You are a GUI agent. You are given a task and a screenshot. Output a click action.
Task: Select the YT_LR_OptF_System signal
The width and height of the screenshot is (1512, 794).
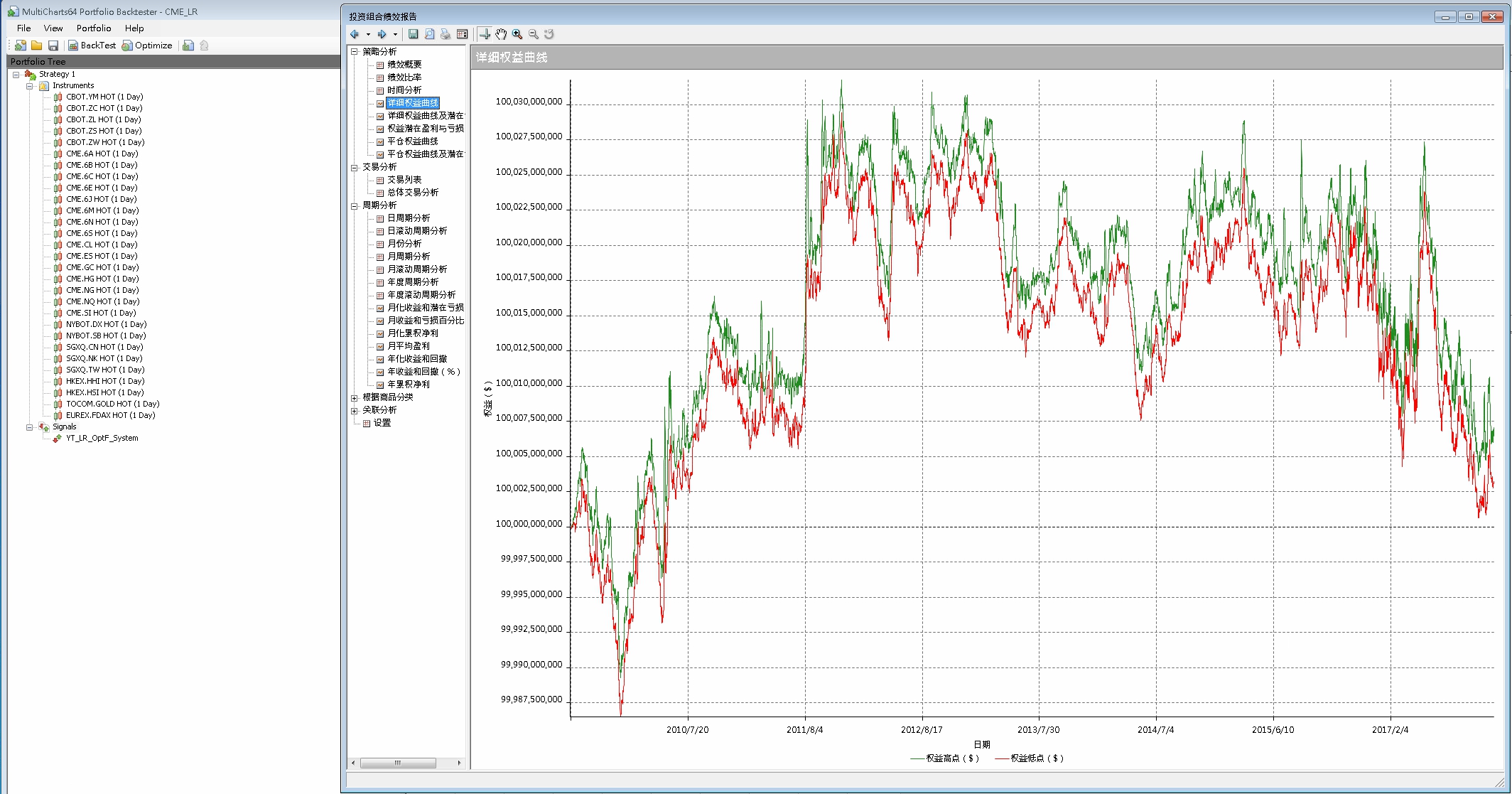pyautogui.click(x=102, y=438)
